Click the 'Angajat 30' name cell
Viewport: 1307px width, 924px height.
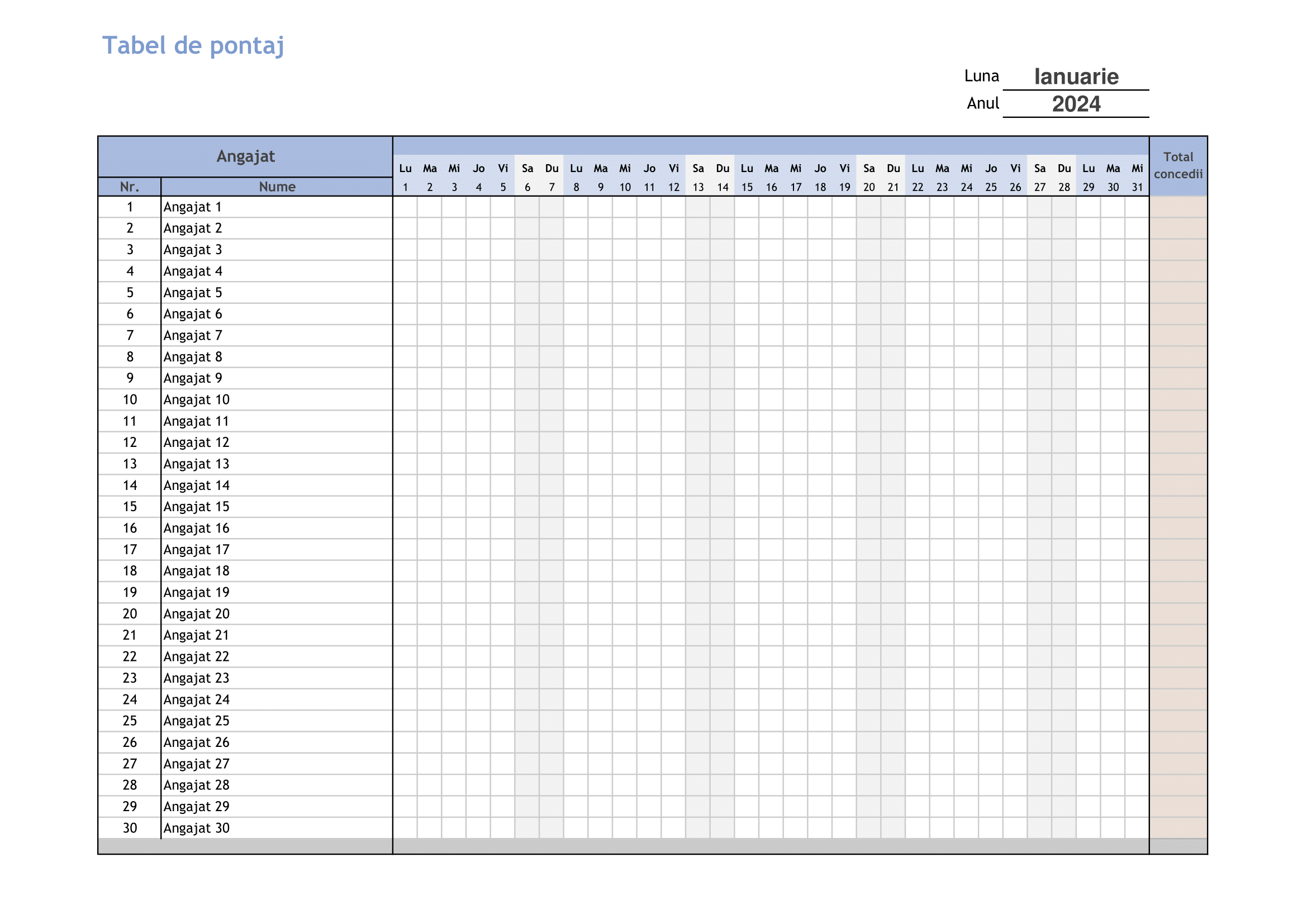coord(196,828)
